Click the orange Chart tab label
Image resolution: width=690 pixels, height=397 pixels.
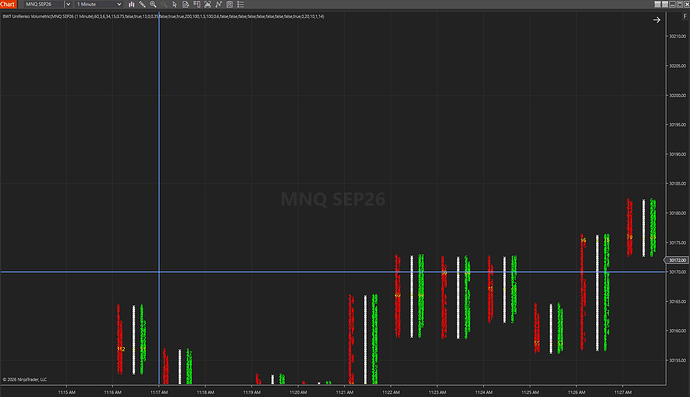coord(8,4)
